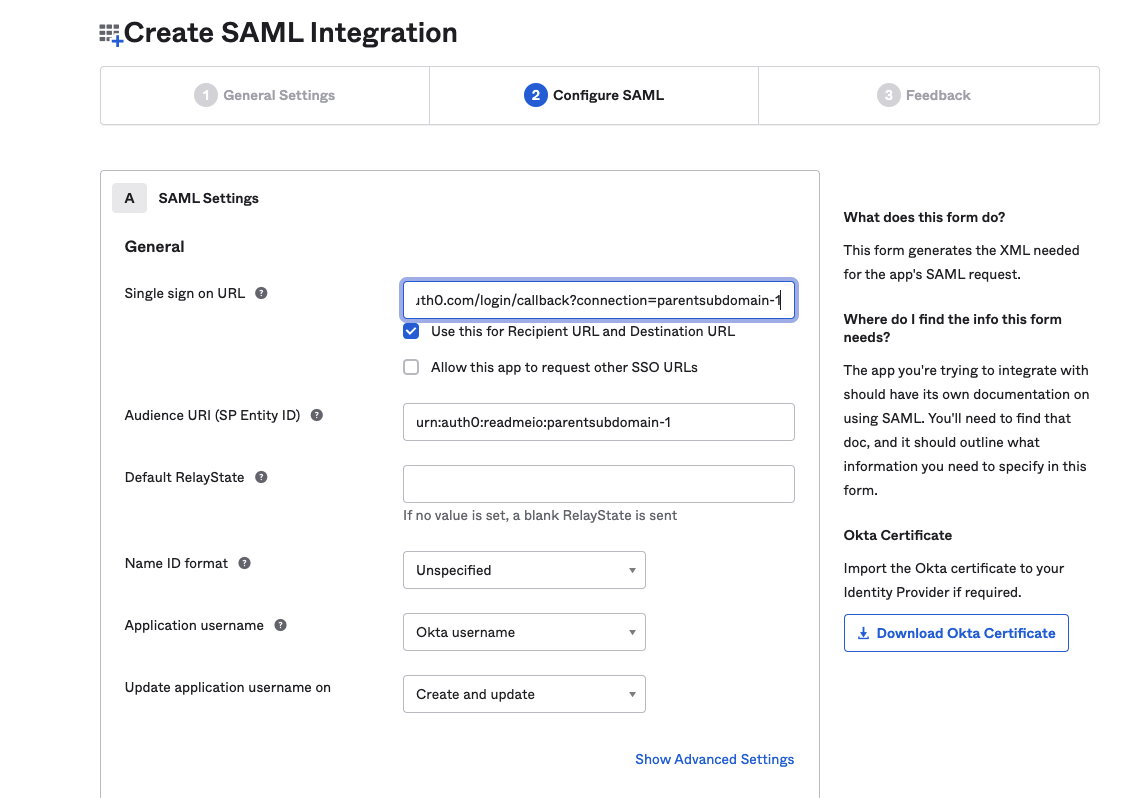Enable Allow this app to request other SSO URLs

click(411, 367)
